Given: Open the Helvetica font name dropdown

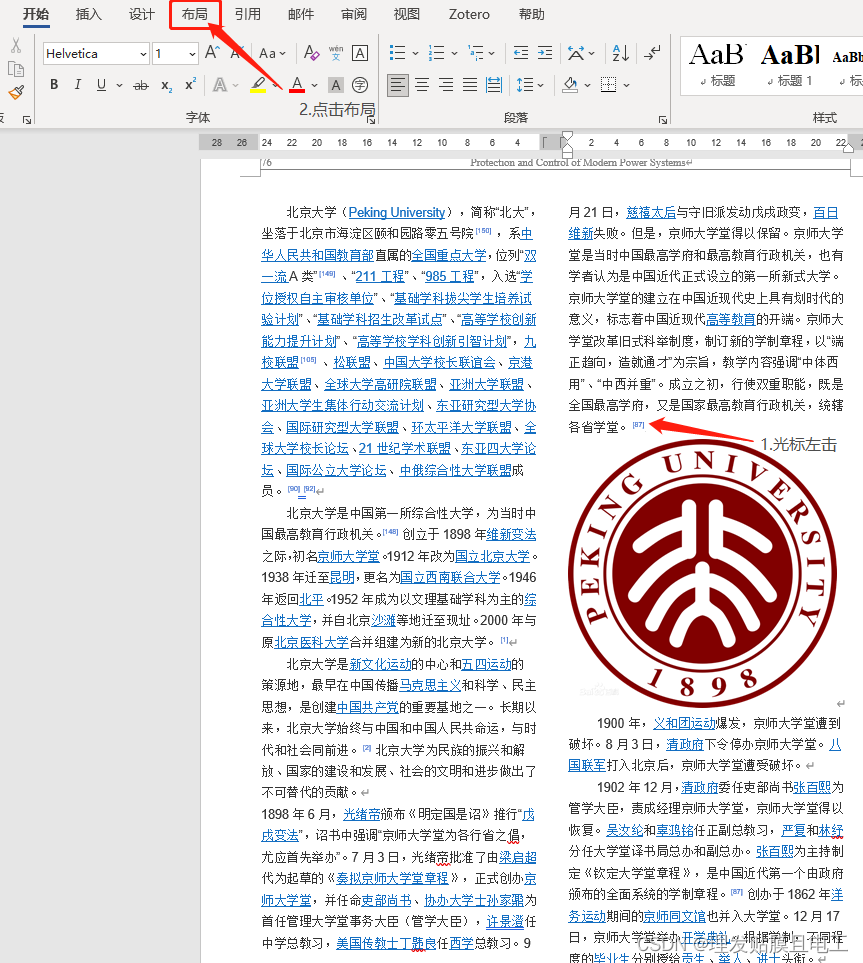Looking at the screenshot, I should (143, 54).
